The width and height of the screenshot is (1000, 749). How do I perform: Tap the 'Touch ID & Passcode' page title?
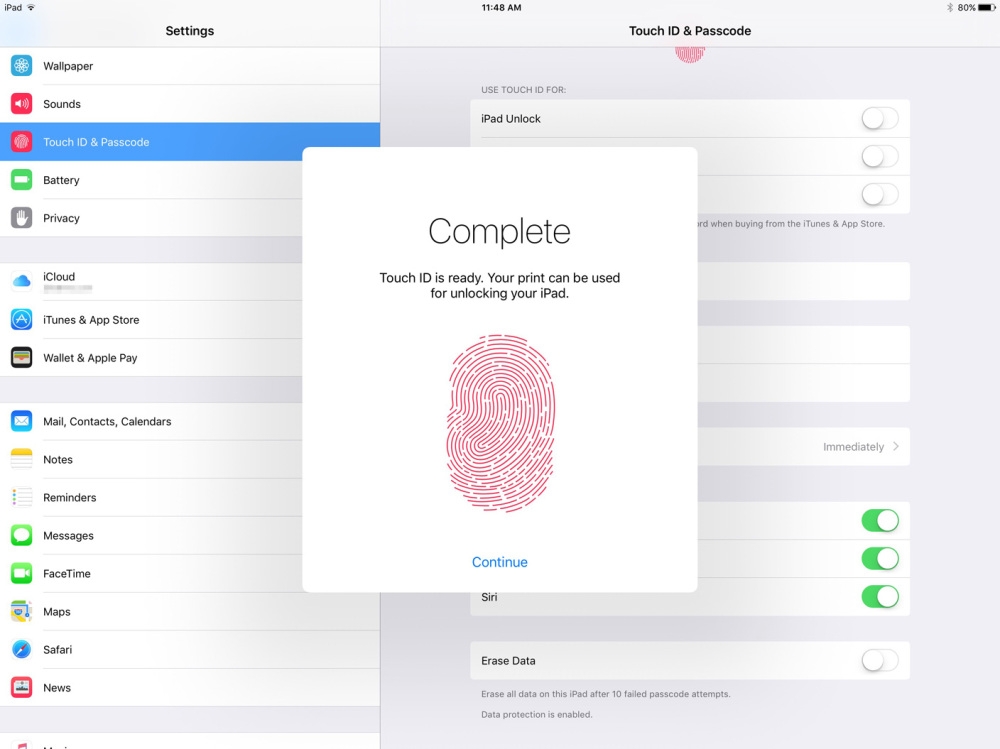point(690,31)
